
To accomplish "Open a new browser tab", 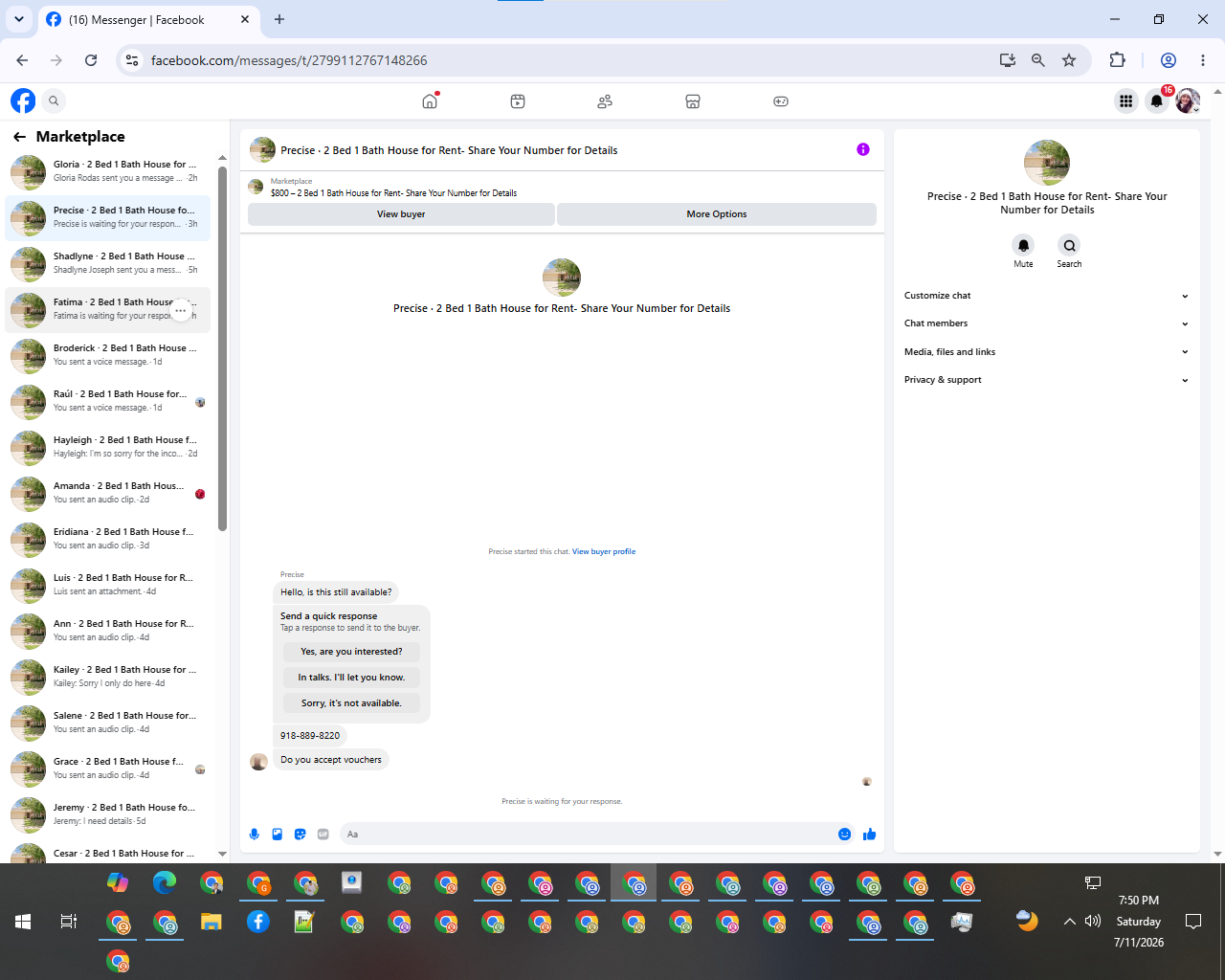I will 279,19.
